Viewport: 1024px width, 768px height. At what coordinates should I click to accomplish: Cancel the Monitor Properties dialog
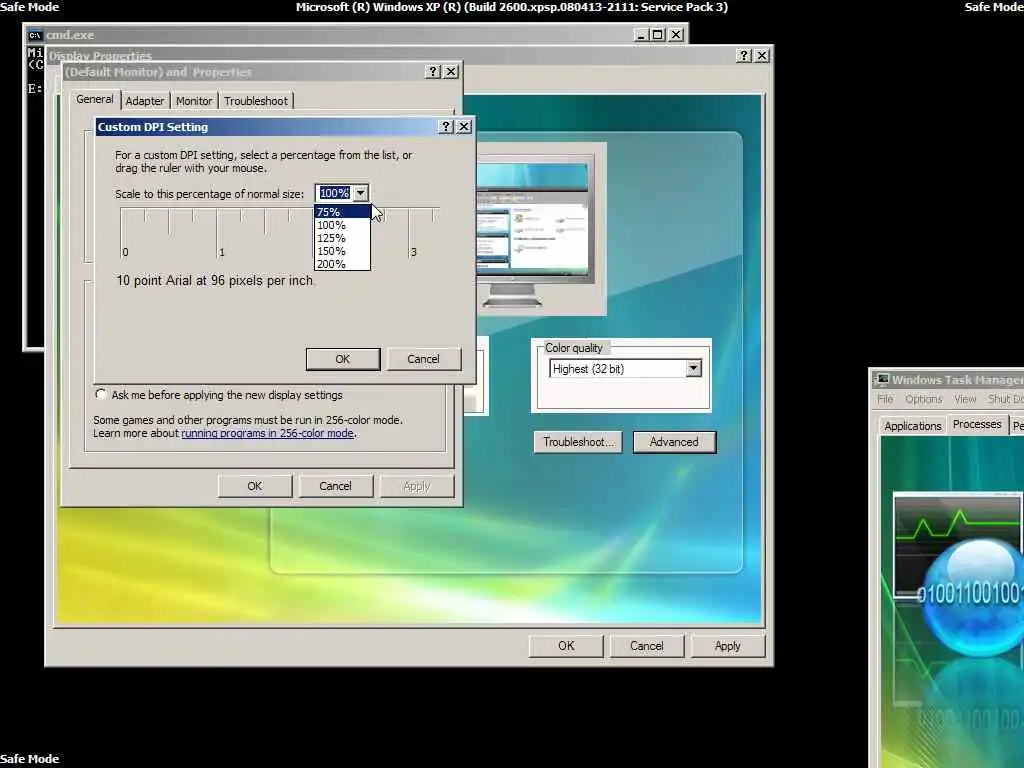[336, 486]
